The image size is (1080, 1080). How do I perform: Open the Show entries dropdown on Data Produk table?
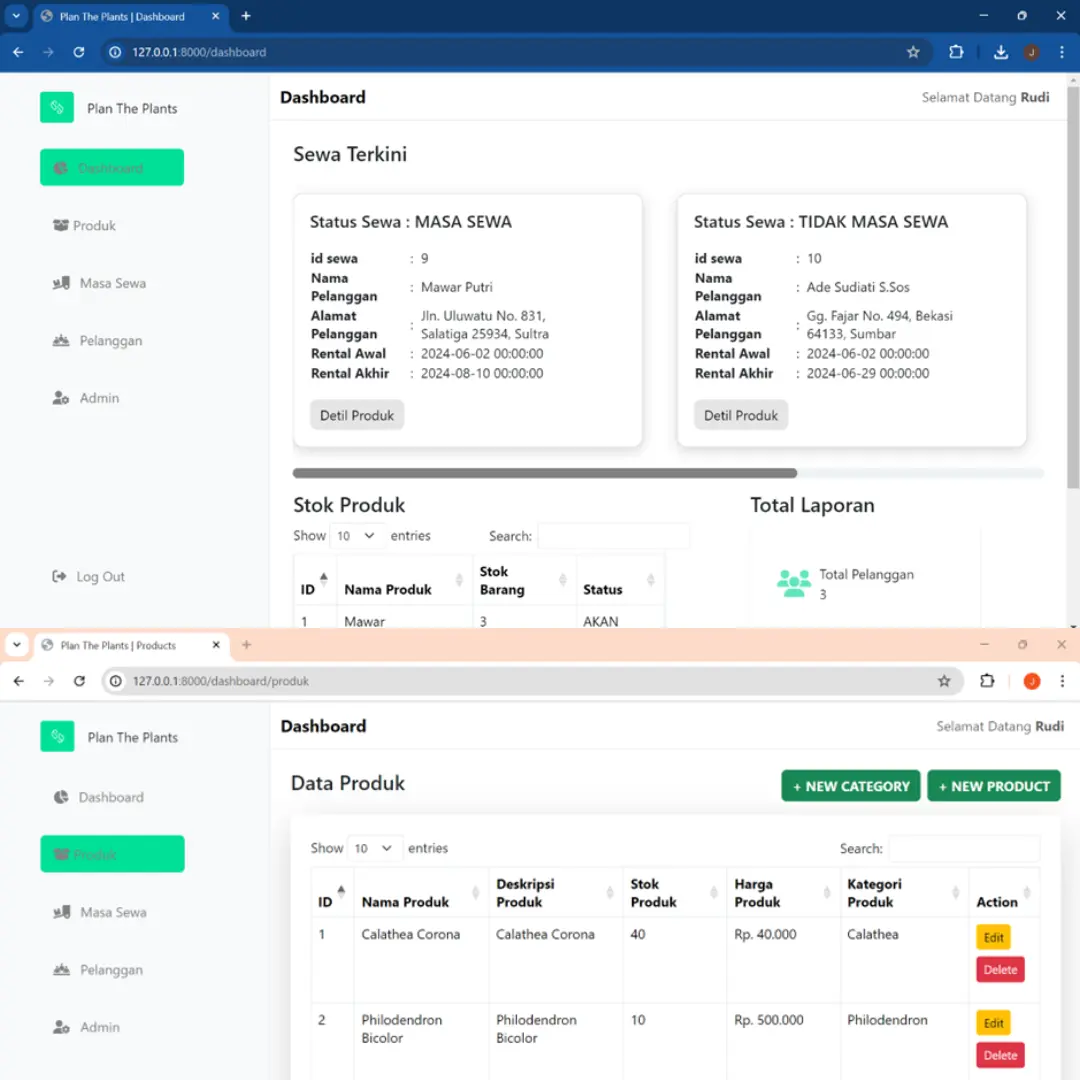(x=374, y=847)
